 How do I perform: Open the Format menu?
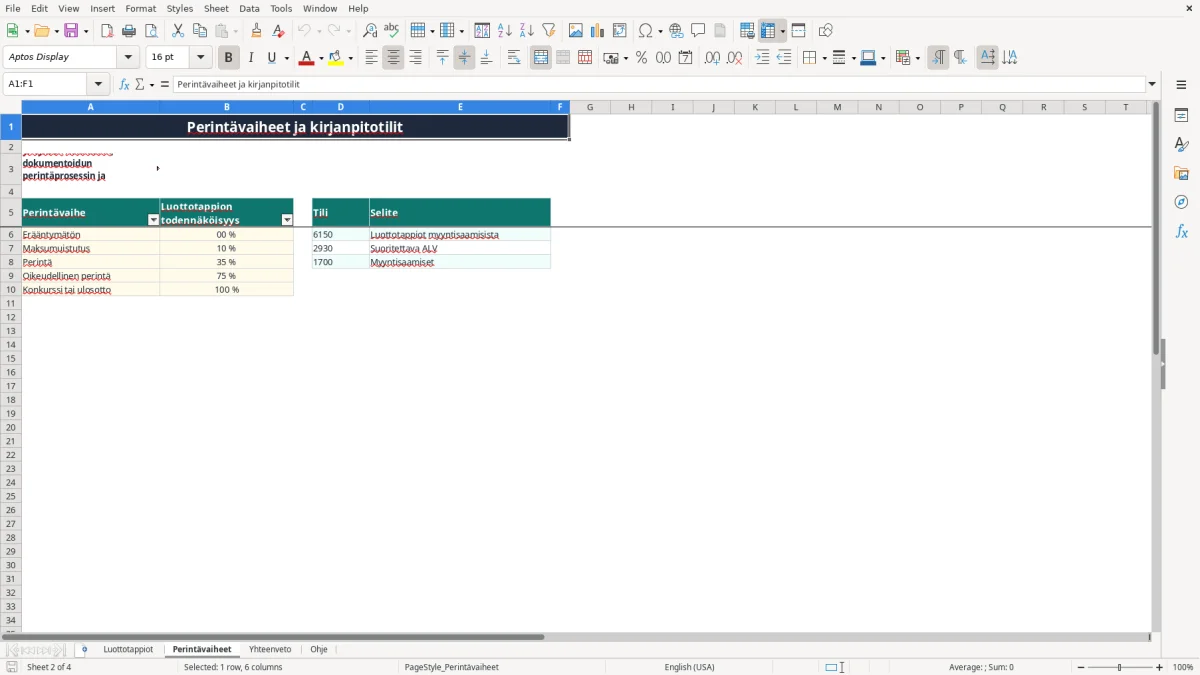[141, 8]
